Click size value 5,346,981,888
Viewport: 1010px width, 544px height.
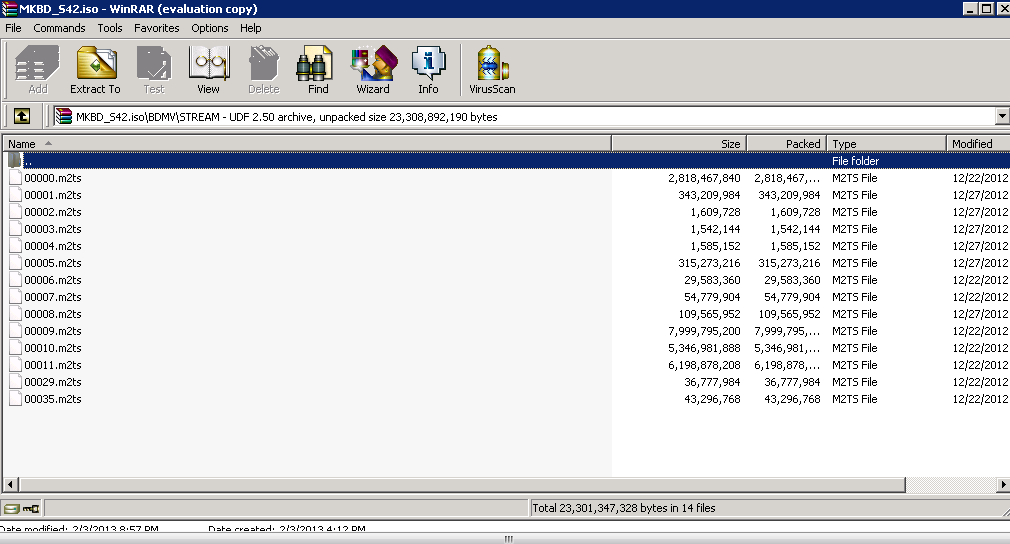[704, 348]
